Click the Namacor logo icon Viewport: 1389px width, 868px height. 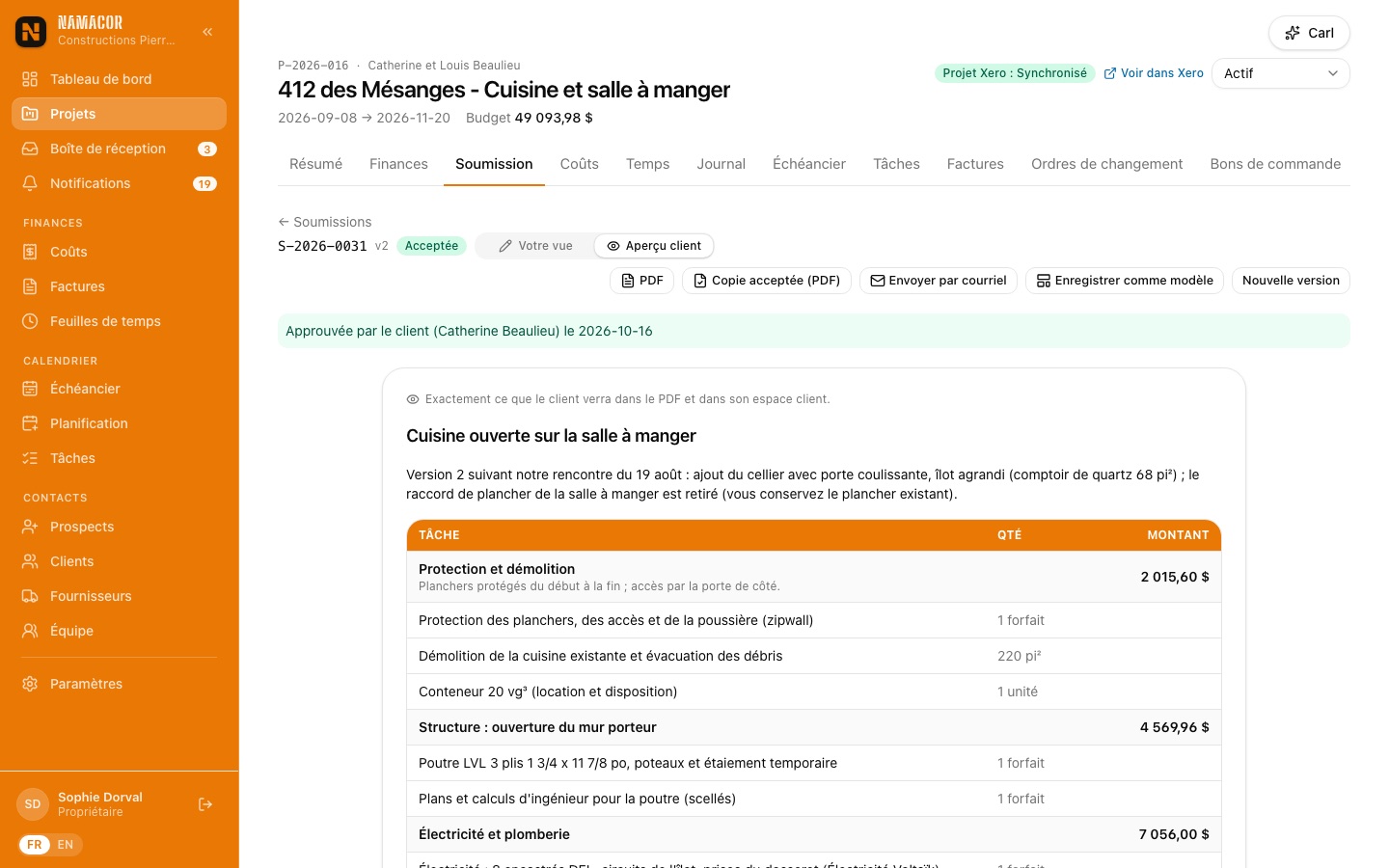pyautogui.click(x=31, y=32)
